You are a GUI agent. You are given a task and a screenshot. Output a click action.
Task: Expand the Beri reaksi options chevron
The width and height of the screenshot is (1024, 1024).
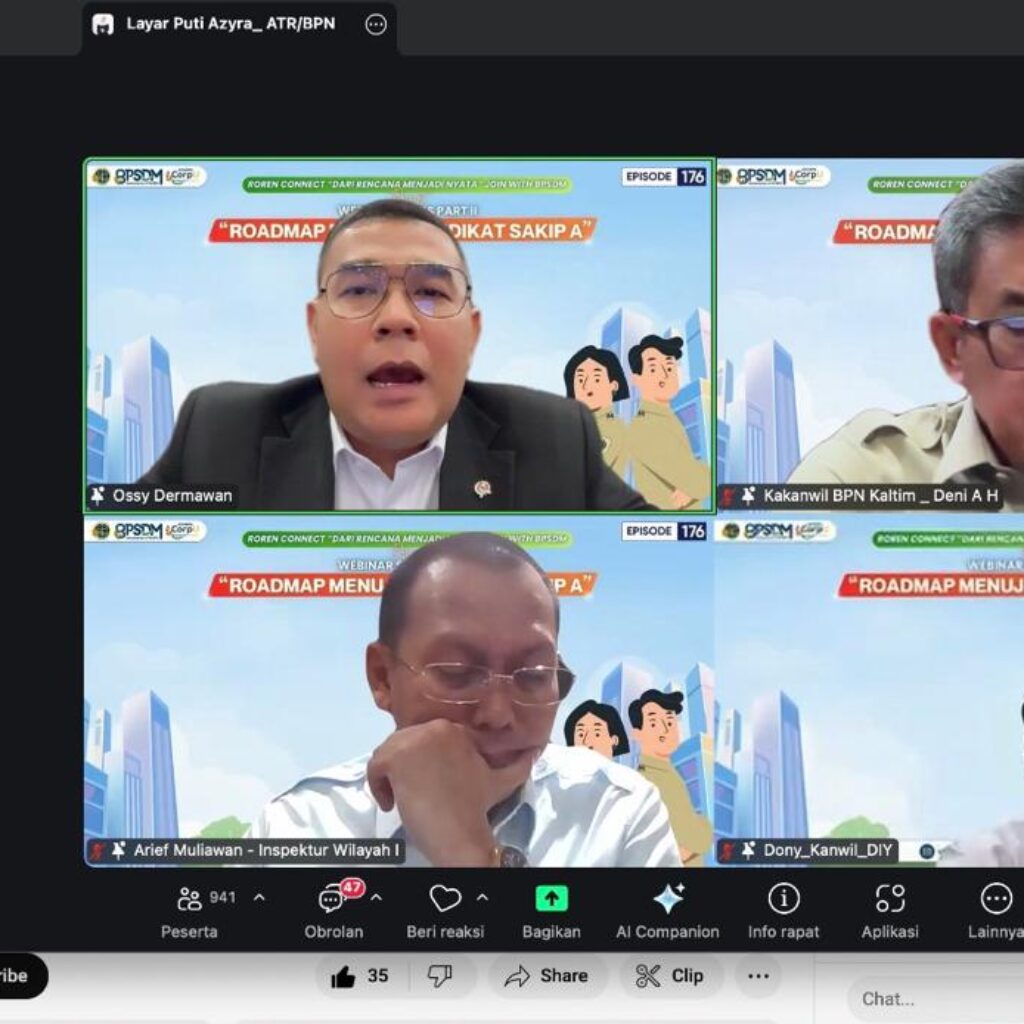coord(482,897)
